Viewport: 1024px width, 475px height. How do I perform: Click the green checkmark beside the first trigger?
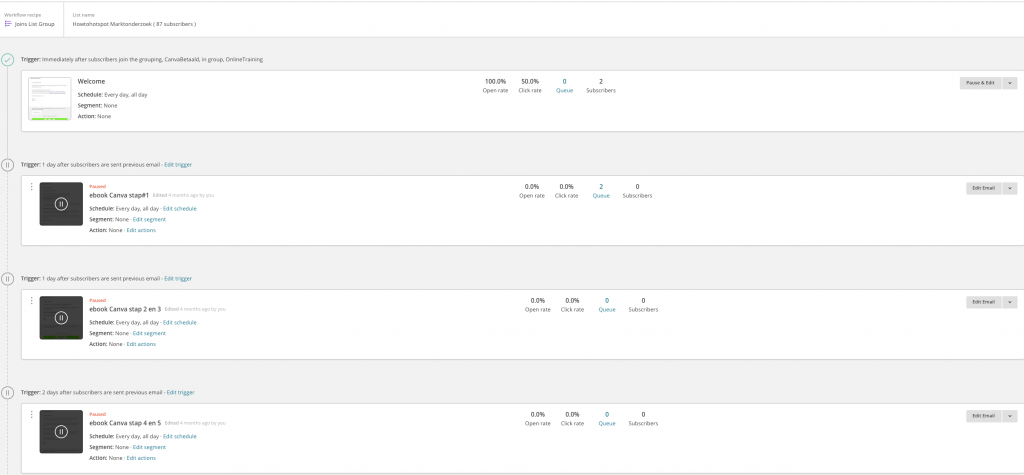pos(8,60)
